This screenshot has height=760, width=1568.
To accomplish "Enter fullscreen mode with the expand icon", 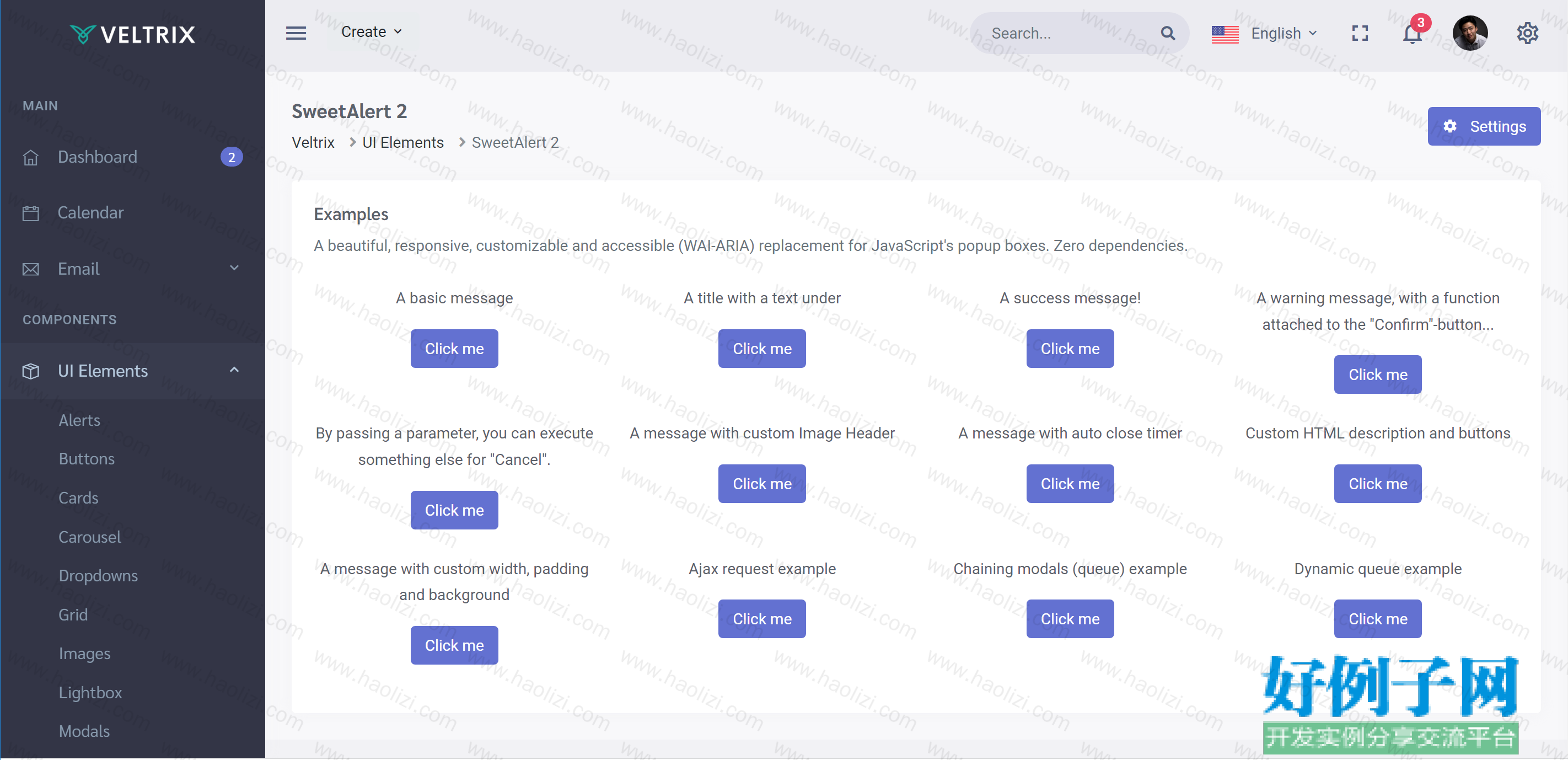I will (x=1360, y=33).
